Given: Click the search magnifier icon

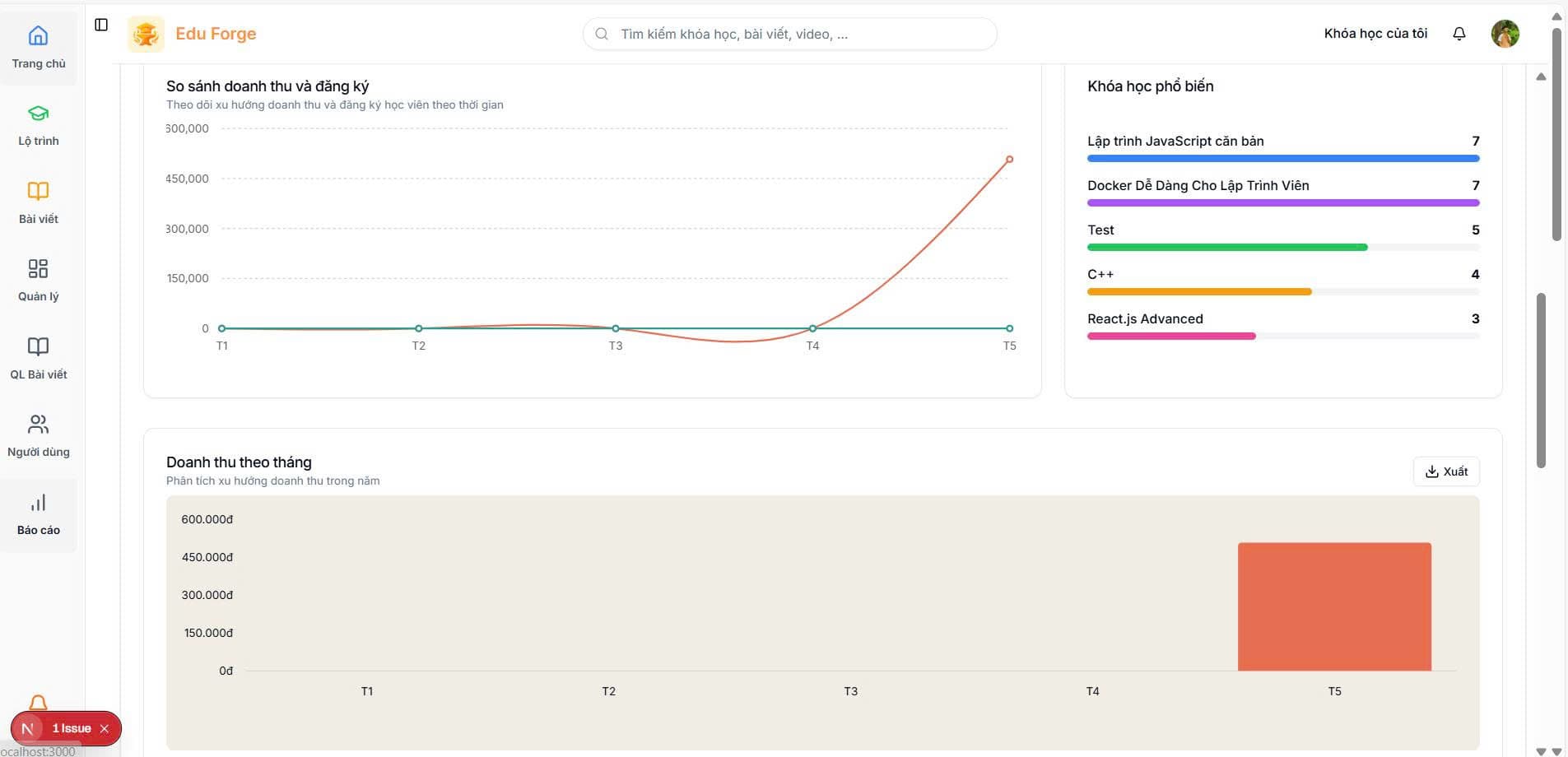Looking at the screenshot, I should (602, 34).
